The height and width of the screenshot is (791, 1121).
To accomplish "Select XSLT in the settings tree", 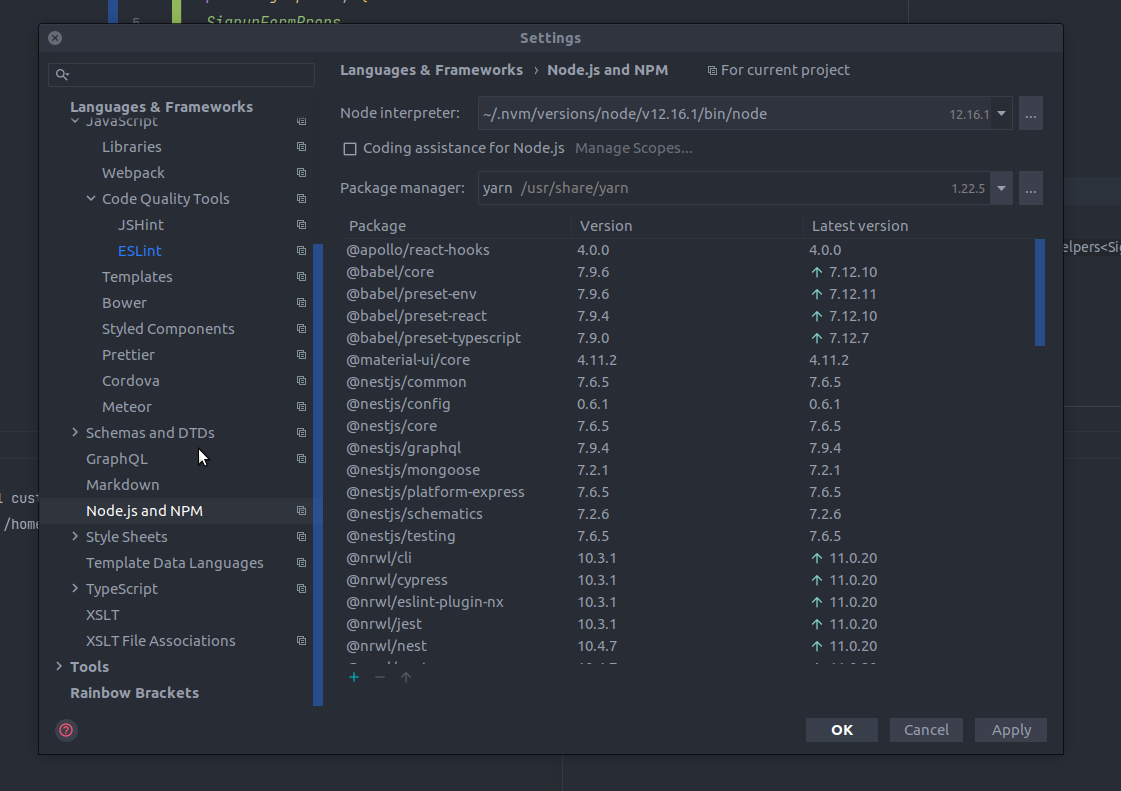I will click(x=102, y=615).
